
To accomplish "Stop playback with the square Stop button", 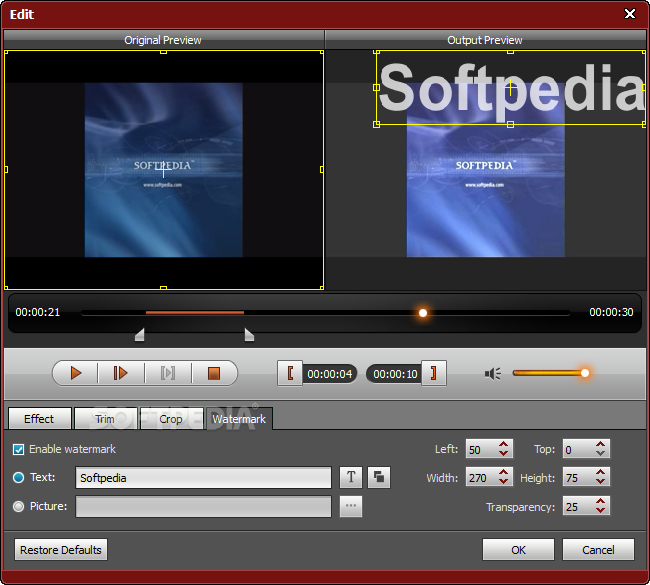I will click(214, 373).
